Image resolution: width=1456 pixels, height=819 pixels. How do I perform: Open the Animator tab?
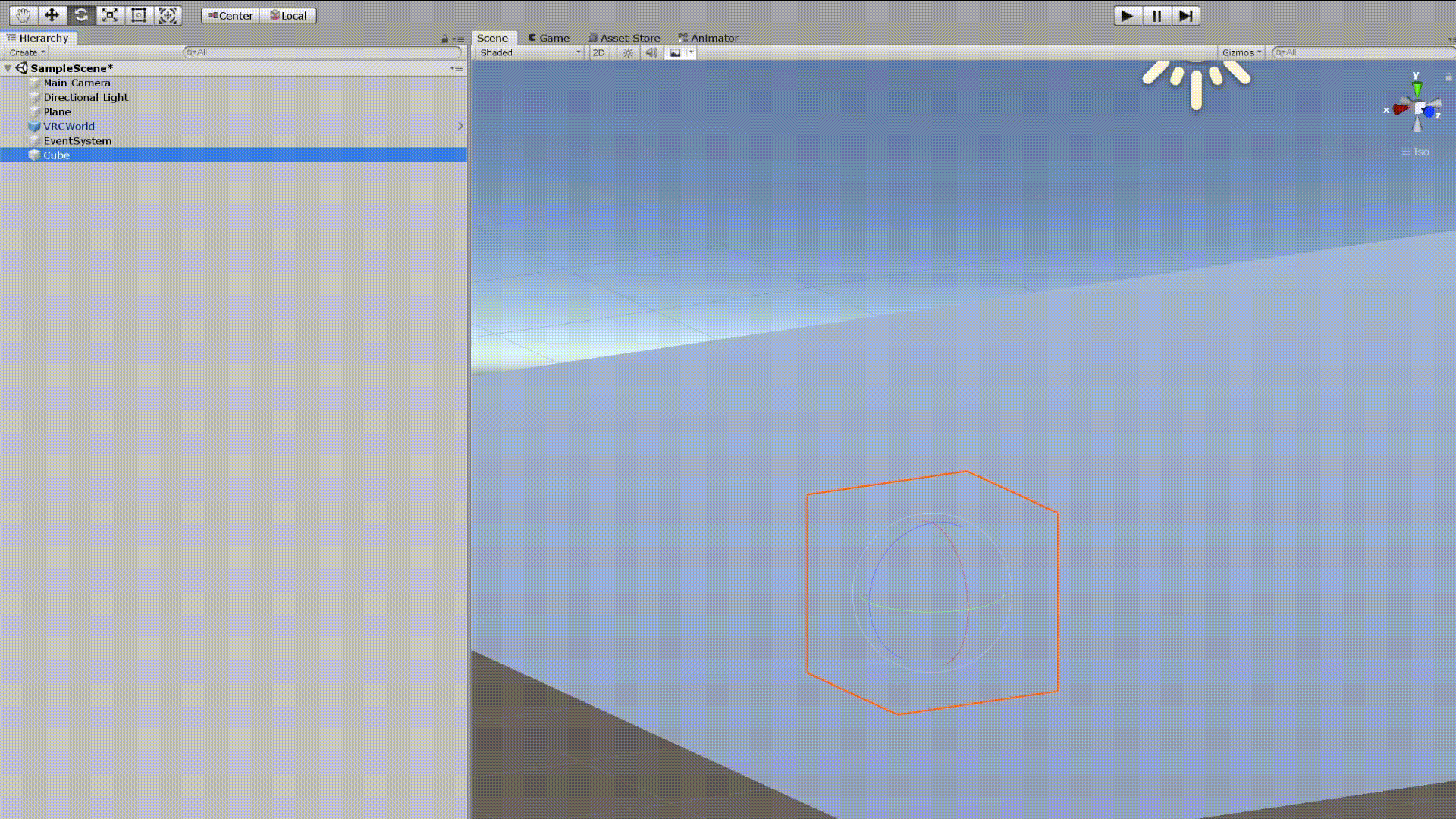(708, 38)
